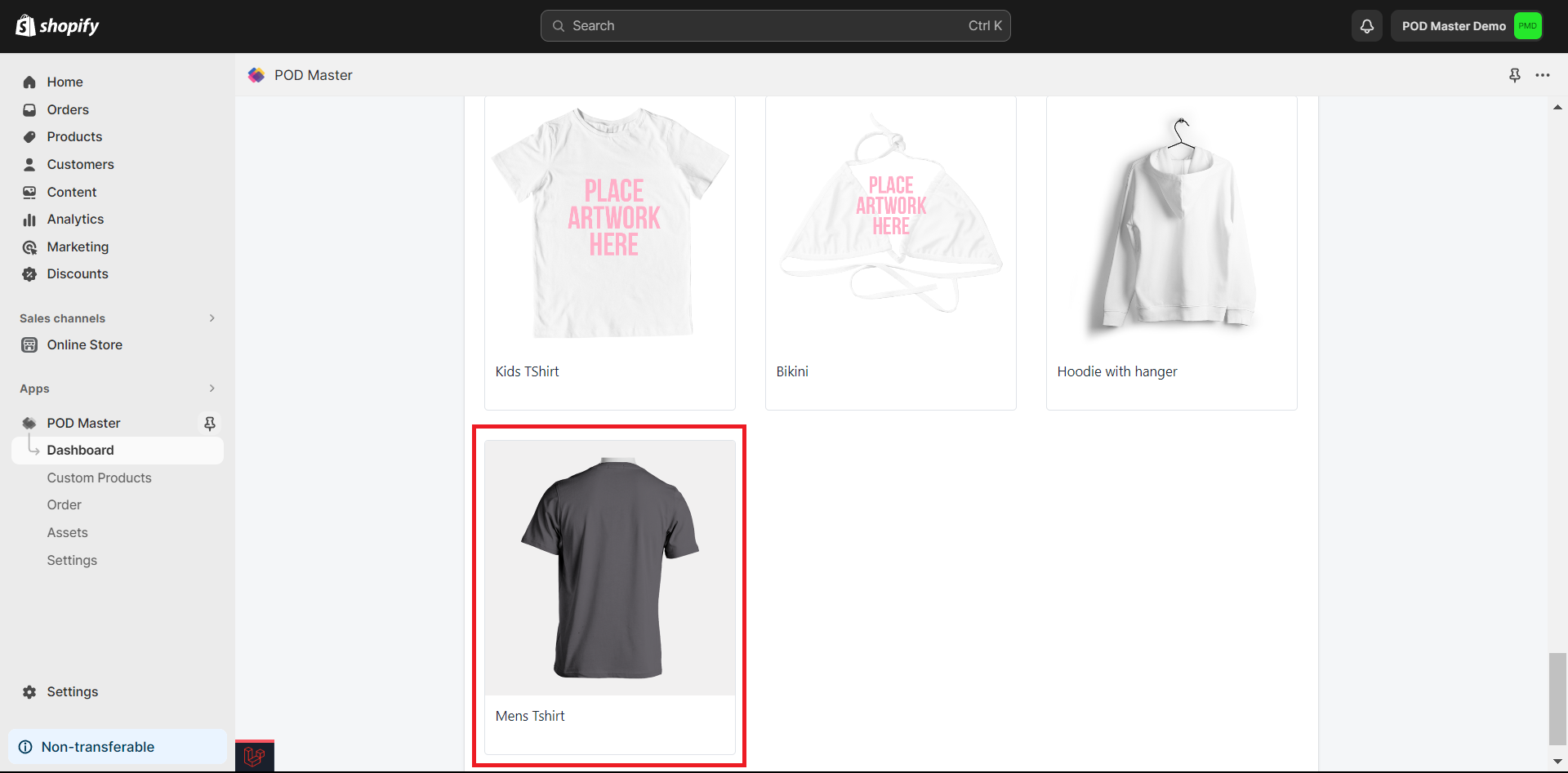Click the Marketing target icon
1568x773 pixels.
[29, 247]
